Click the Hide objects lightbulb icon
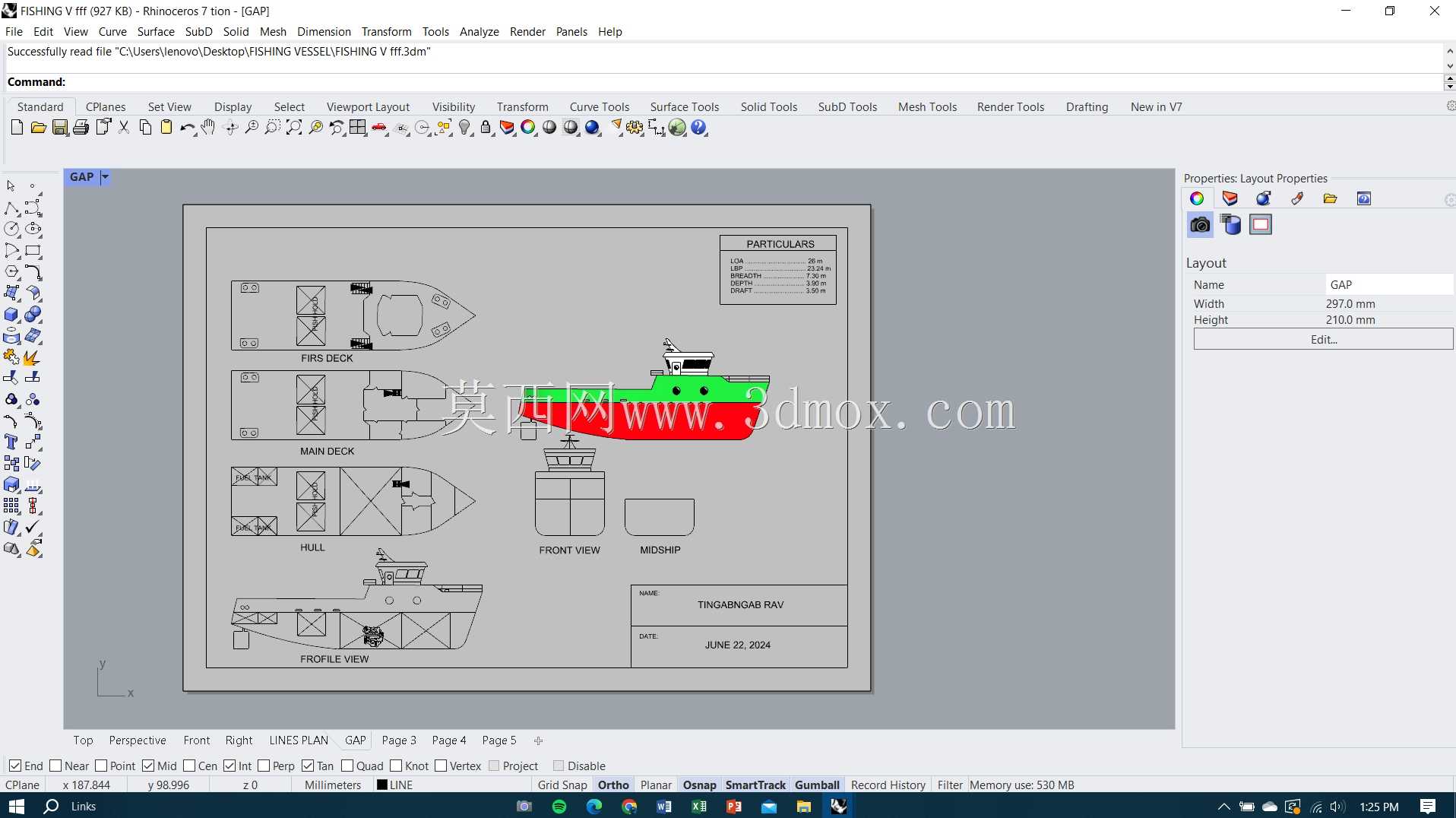The width and height of the screenshot is (1456, 818). (466, 128)
